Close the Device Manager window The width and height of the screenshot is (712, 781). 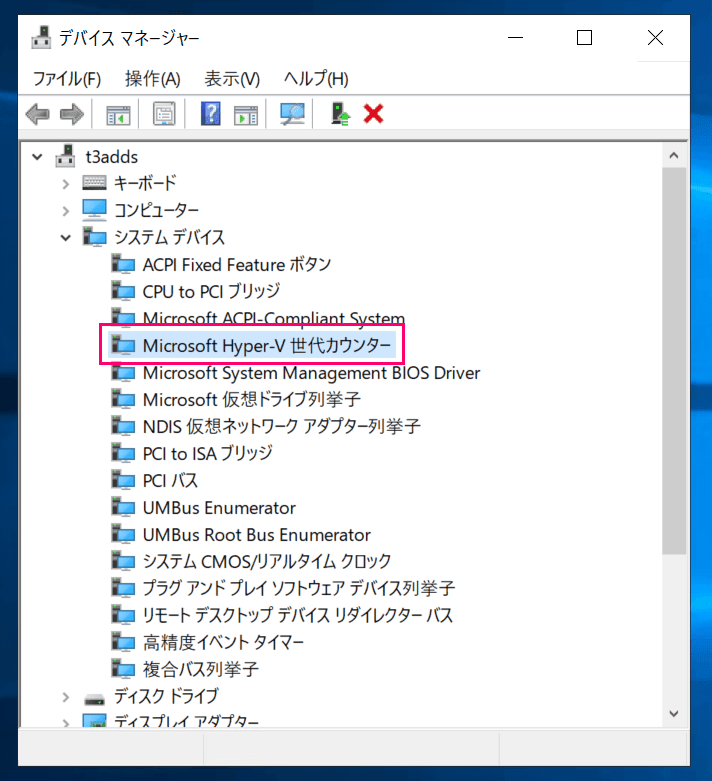(x=655, y=37)
